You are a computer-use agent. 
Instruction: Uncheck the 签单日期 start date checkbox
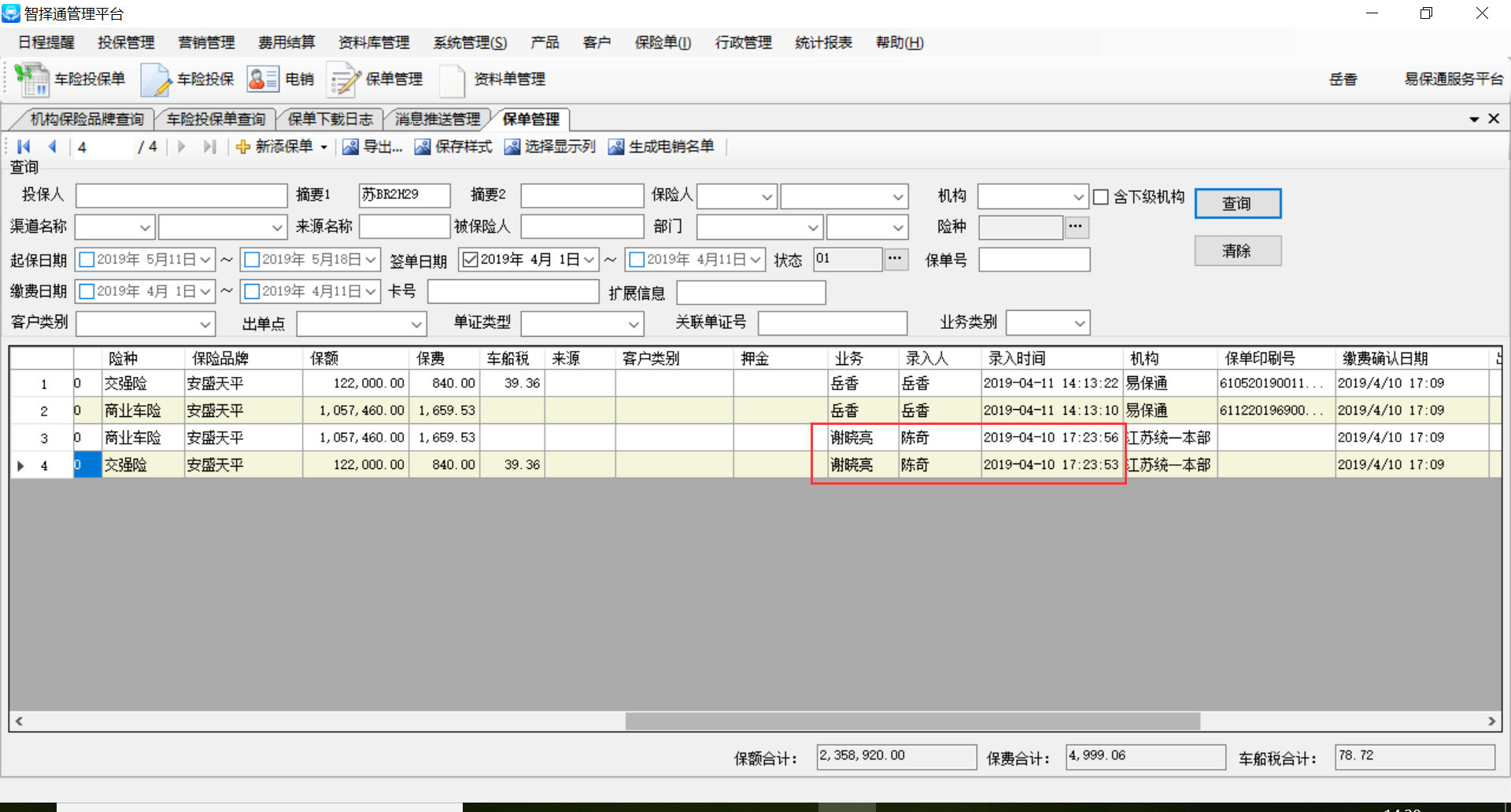471,260
